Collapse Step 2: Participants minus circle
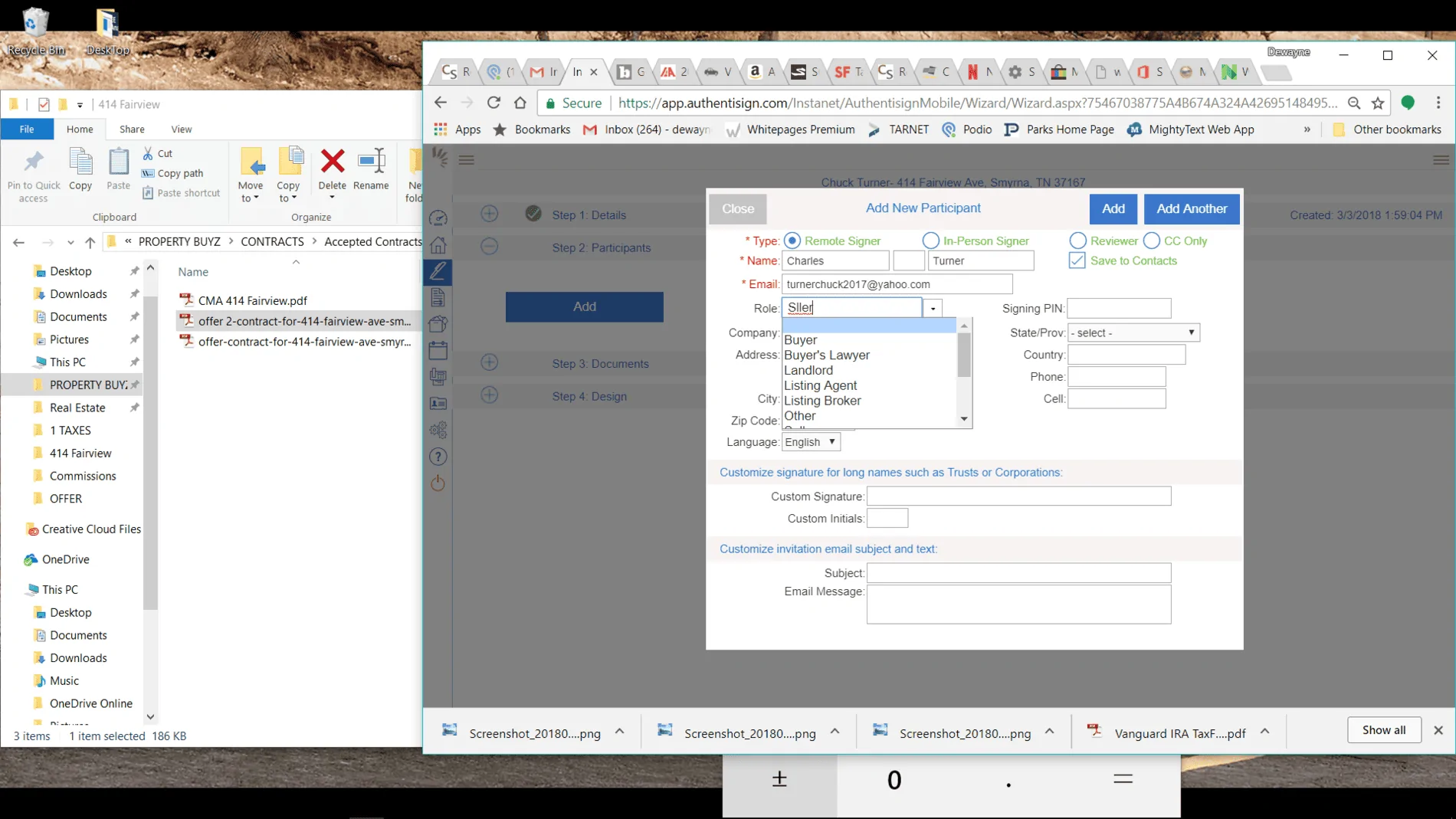Image resolution: width=1456 pixels, height=819 pixels. point(490,247)
